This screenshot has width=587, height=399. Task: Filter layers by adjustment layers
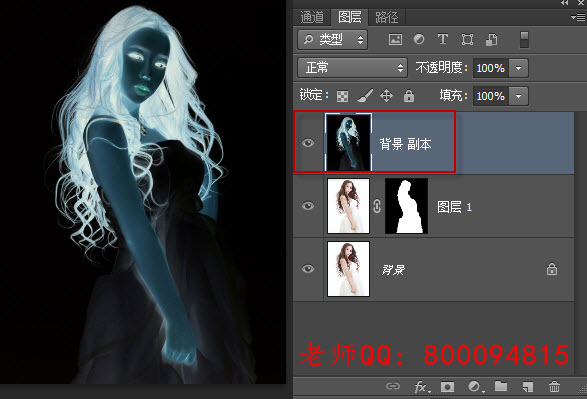coord(419,39)
